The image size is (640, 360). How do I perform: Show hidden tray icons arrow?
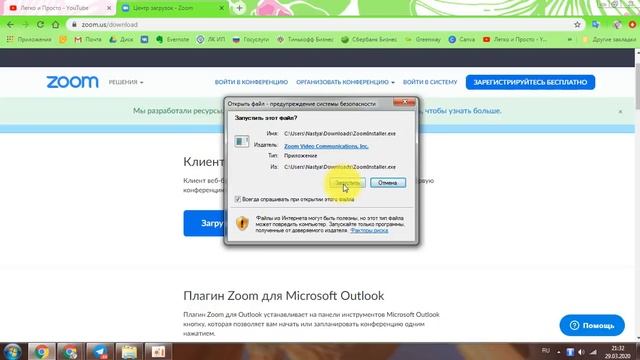(x=558, y=352)
